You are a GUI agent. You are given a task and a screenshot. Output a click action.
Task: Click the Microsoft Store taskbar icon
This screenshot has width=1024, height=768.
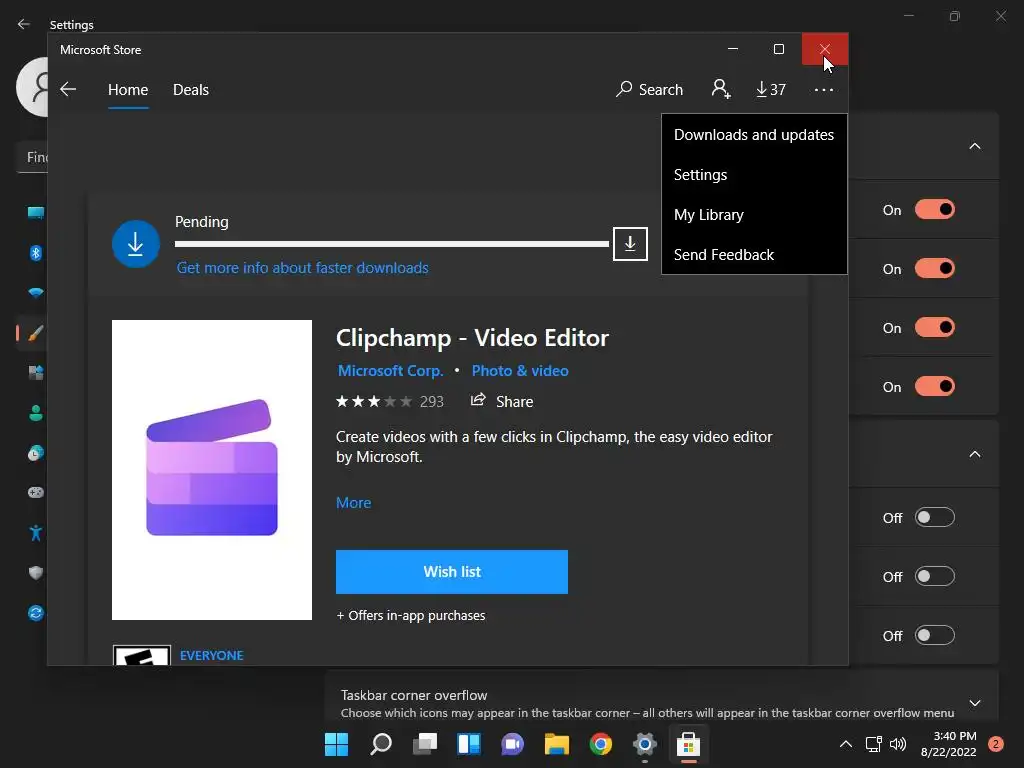click(x=688, y=744)
